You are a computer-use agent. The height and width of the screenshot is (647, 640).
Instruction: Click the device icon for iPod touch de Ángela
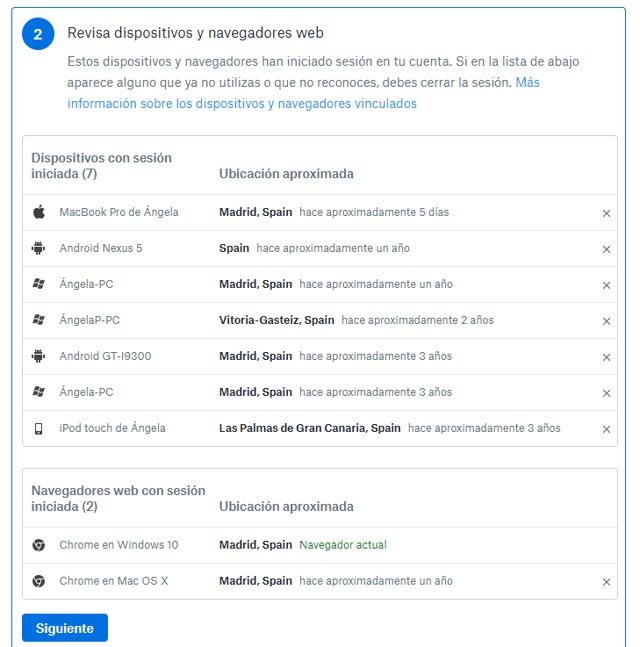pyautogui.click(x=39, y=428)
